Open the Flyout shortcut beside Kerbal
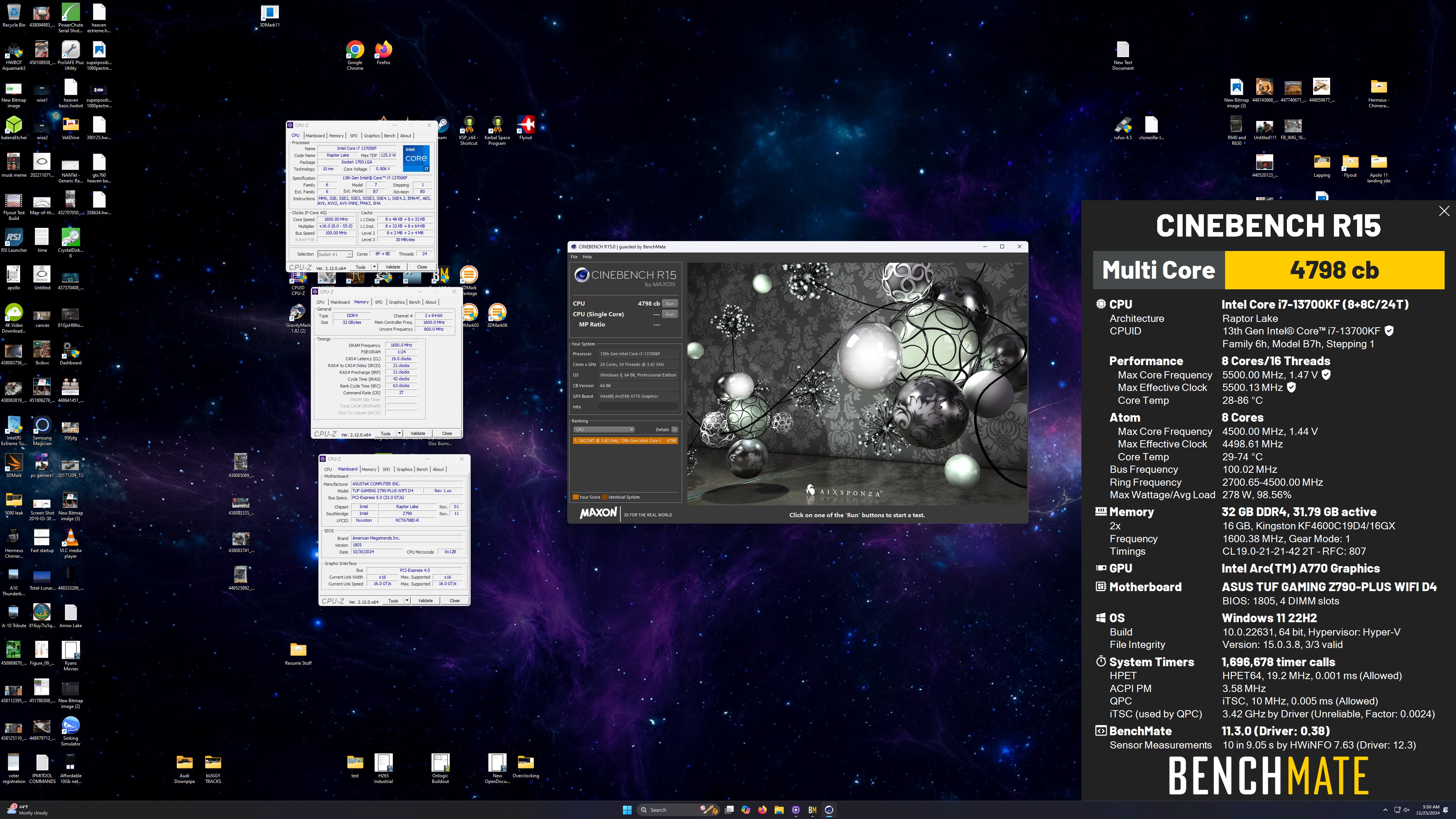This screenshot has width=1456, height=819. (x=526, y=128)
